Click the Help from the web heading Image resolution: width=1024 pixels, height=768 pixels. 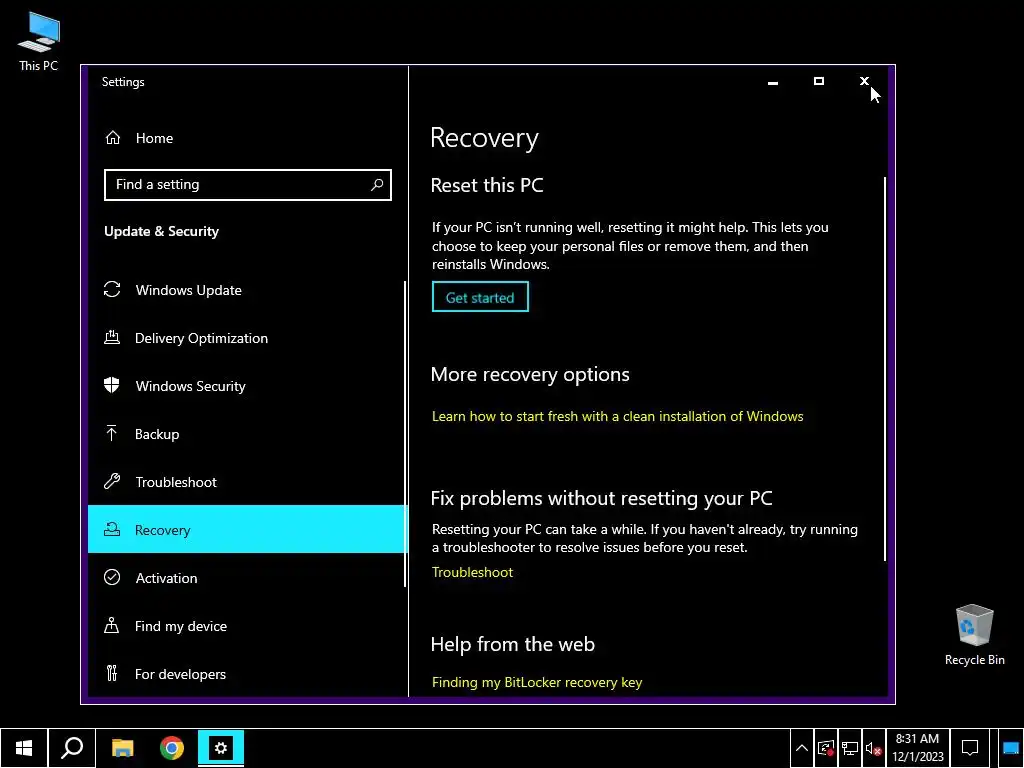pyautogui.click(x=513, y=644)
